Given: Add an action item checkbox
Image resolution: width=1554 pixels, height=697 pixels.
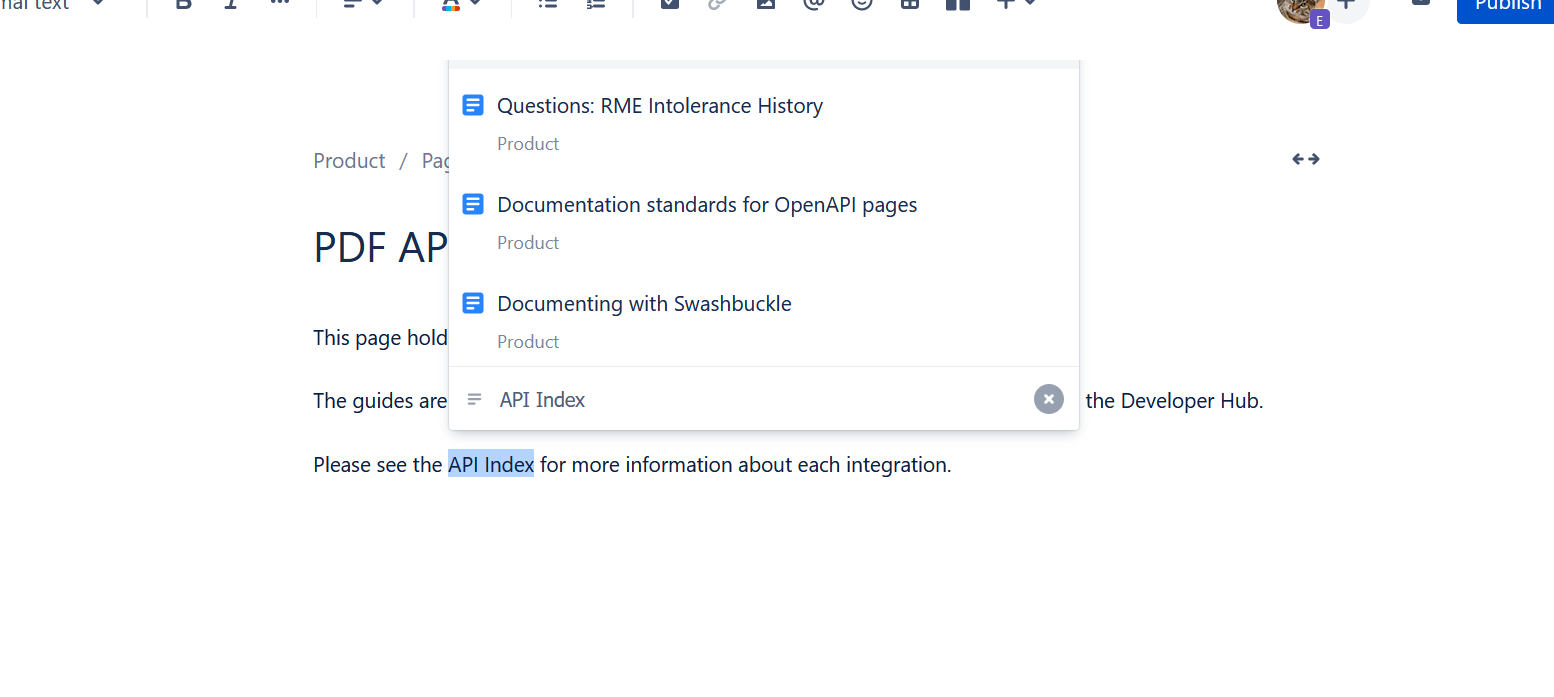Looking at the screenshot, I should click(669, 4).
